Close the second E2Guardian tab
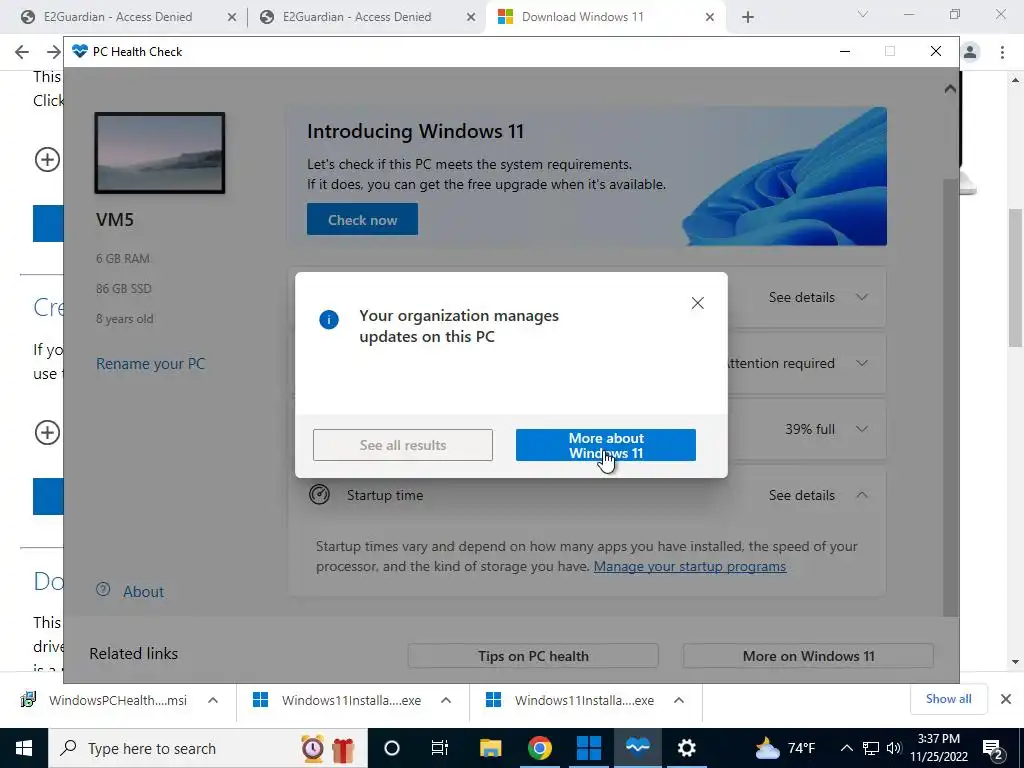This screenshot has height=768, width=1024. tap(471, 18)
